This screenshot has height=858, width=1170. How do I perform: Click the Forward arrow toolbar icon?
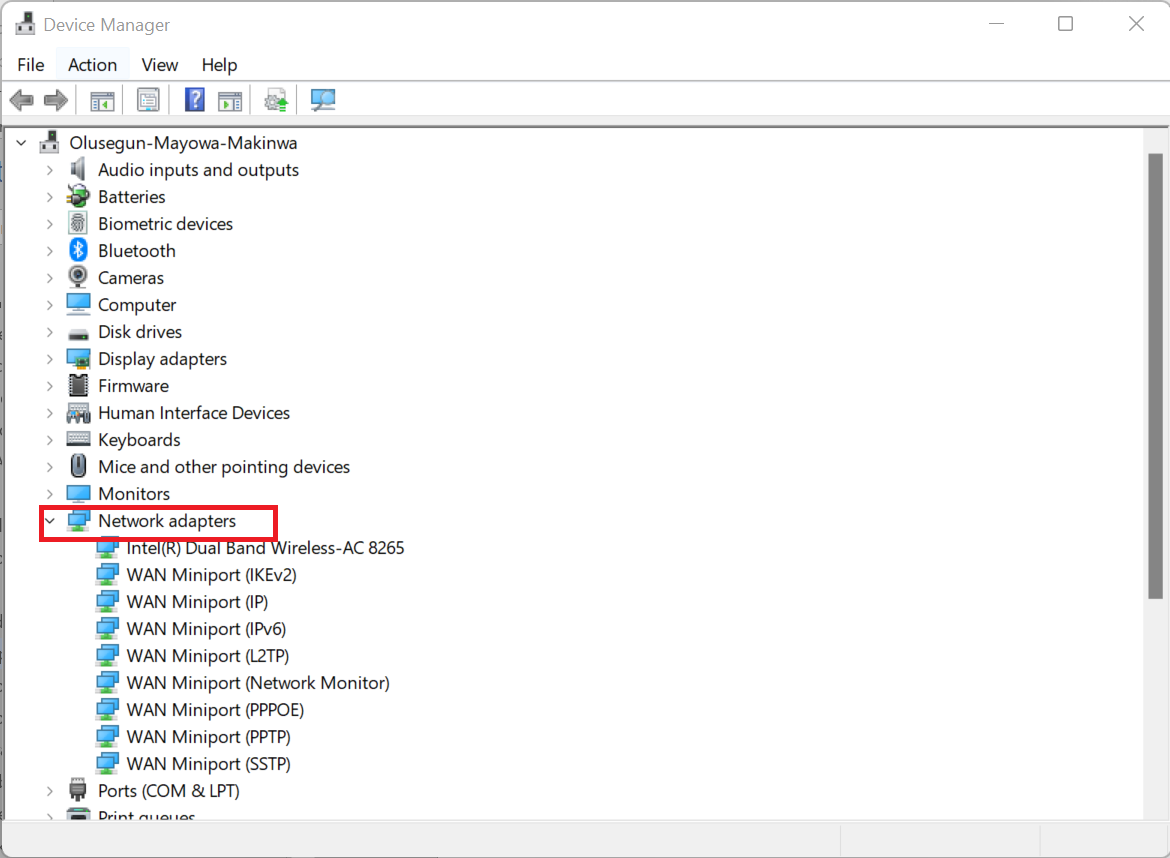click(x=56, y=100)
